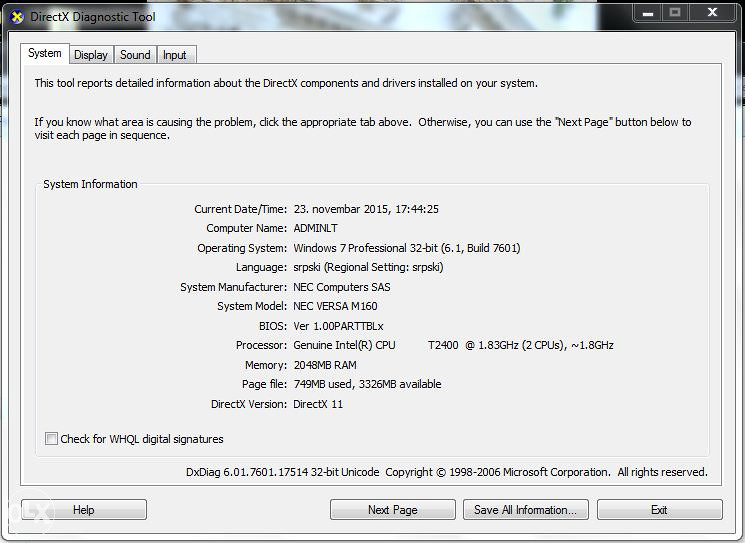Screen dimensions: 745x543
Task: Click the 'NEC VERSA M160' model value
Action: [x=335, y=306]
